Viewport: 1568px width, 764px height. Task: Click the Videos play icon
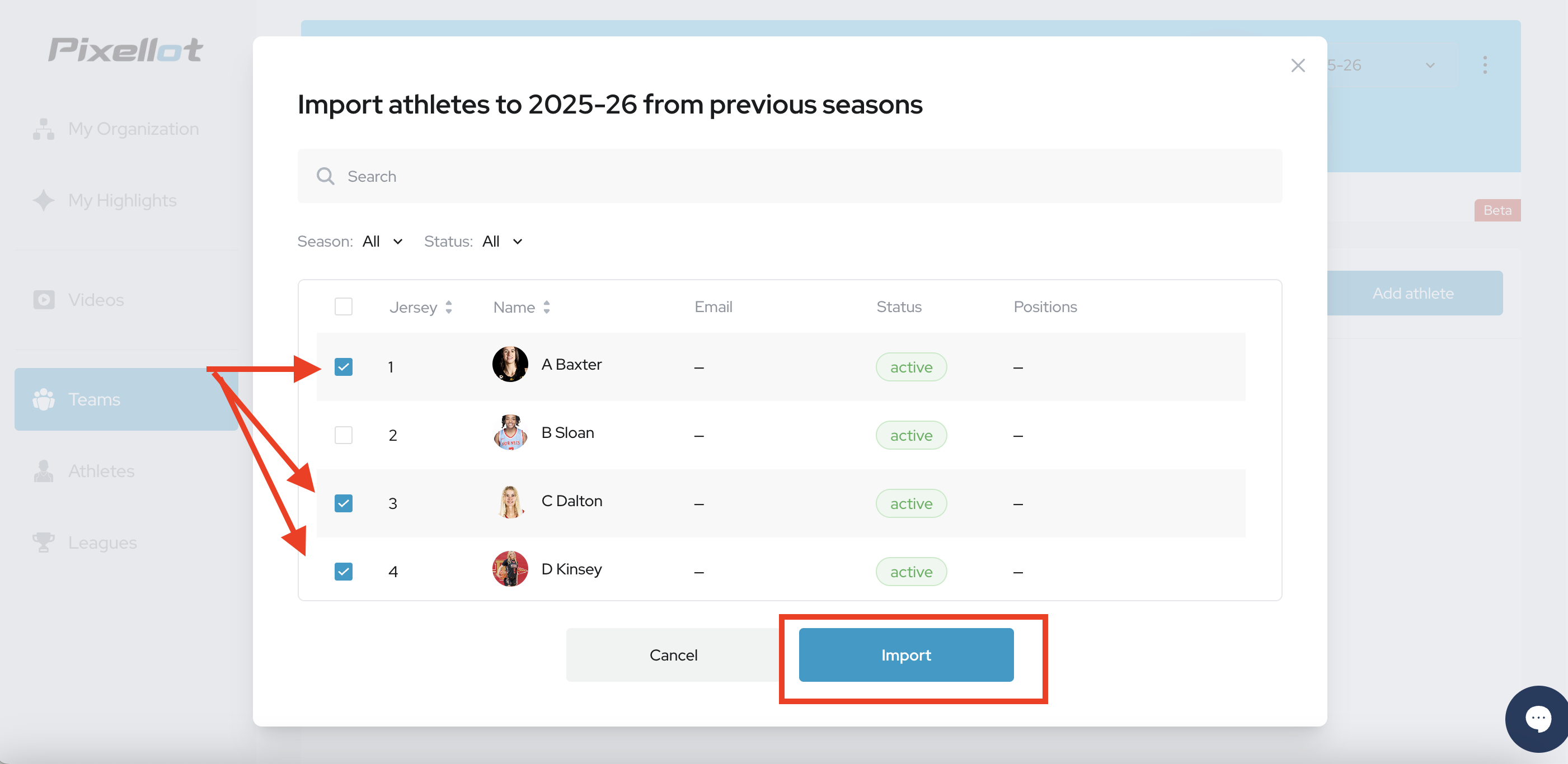[43, 300]
